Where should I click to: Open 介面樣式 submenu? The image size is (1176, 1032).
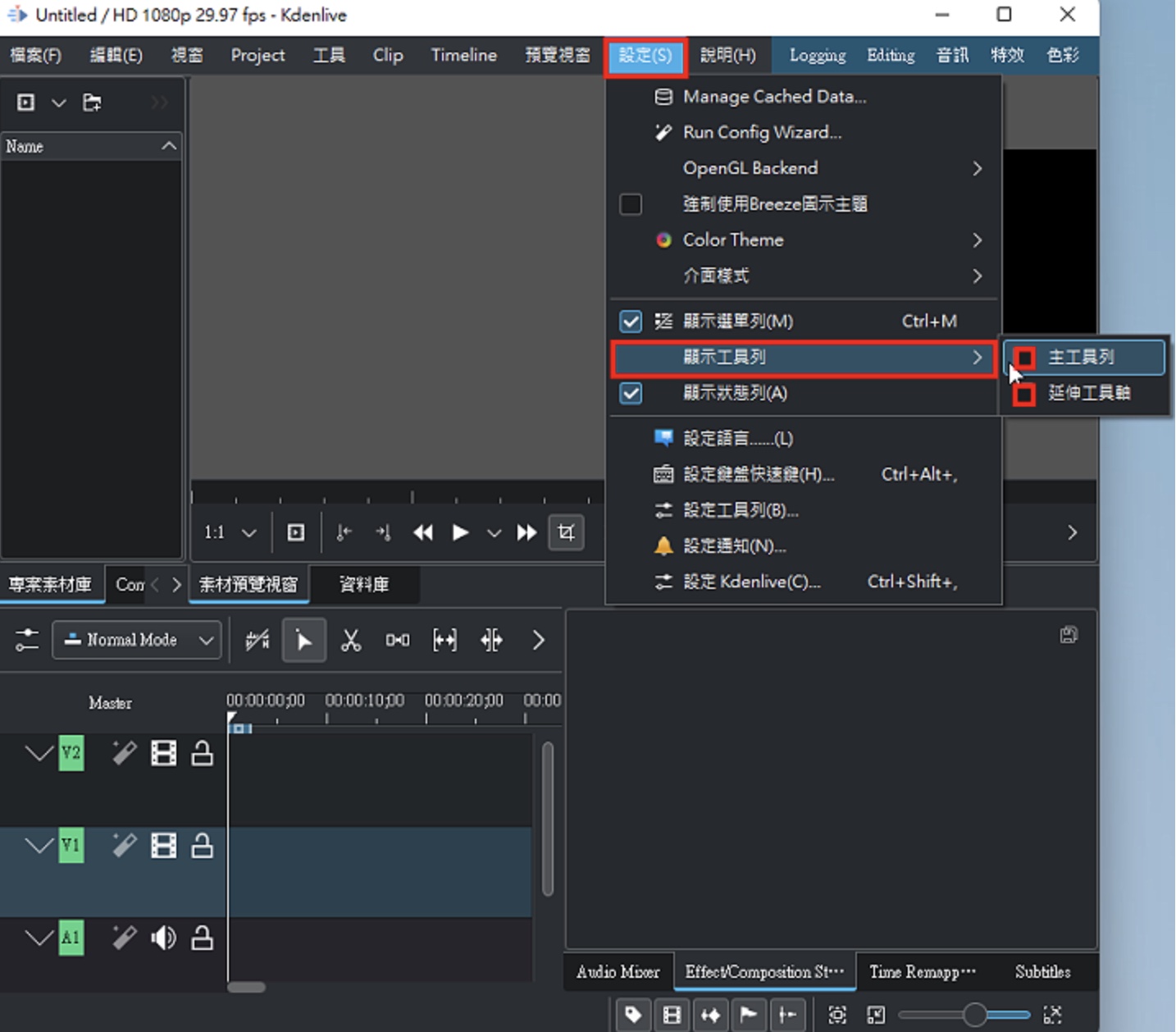coord(804,276)
